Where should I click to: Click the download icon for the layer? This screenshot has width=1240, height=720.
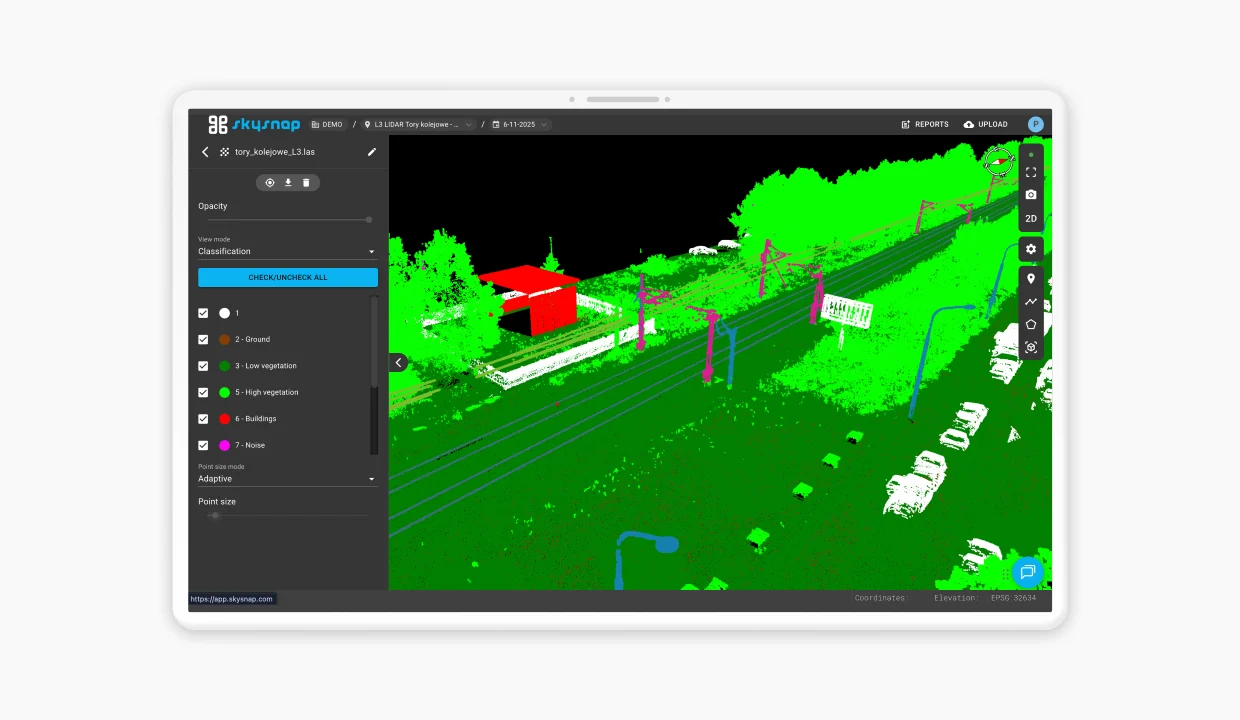288,183
